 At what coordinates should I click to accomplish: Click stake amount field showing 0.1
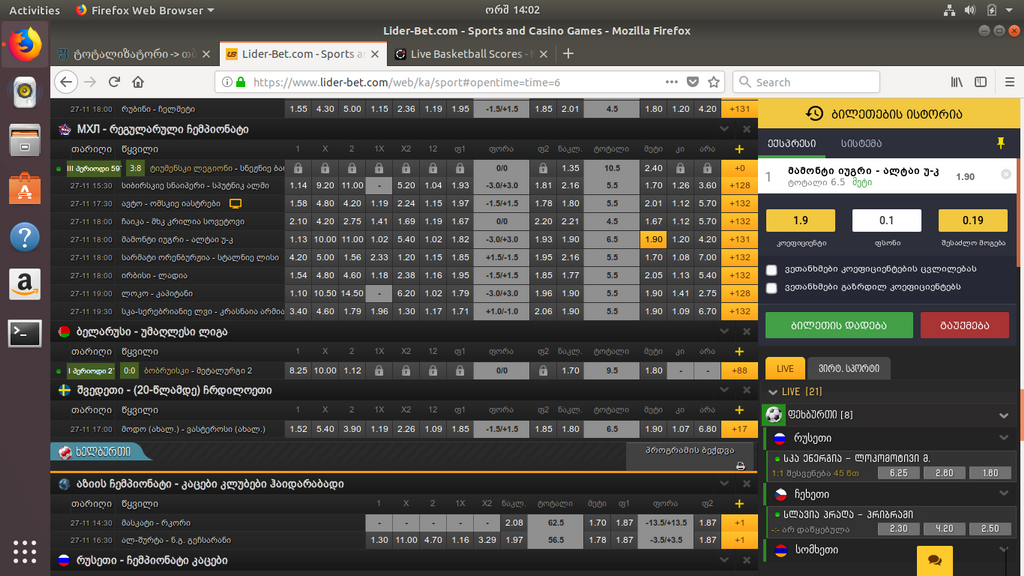[x=886, y=221]
